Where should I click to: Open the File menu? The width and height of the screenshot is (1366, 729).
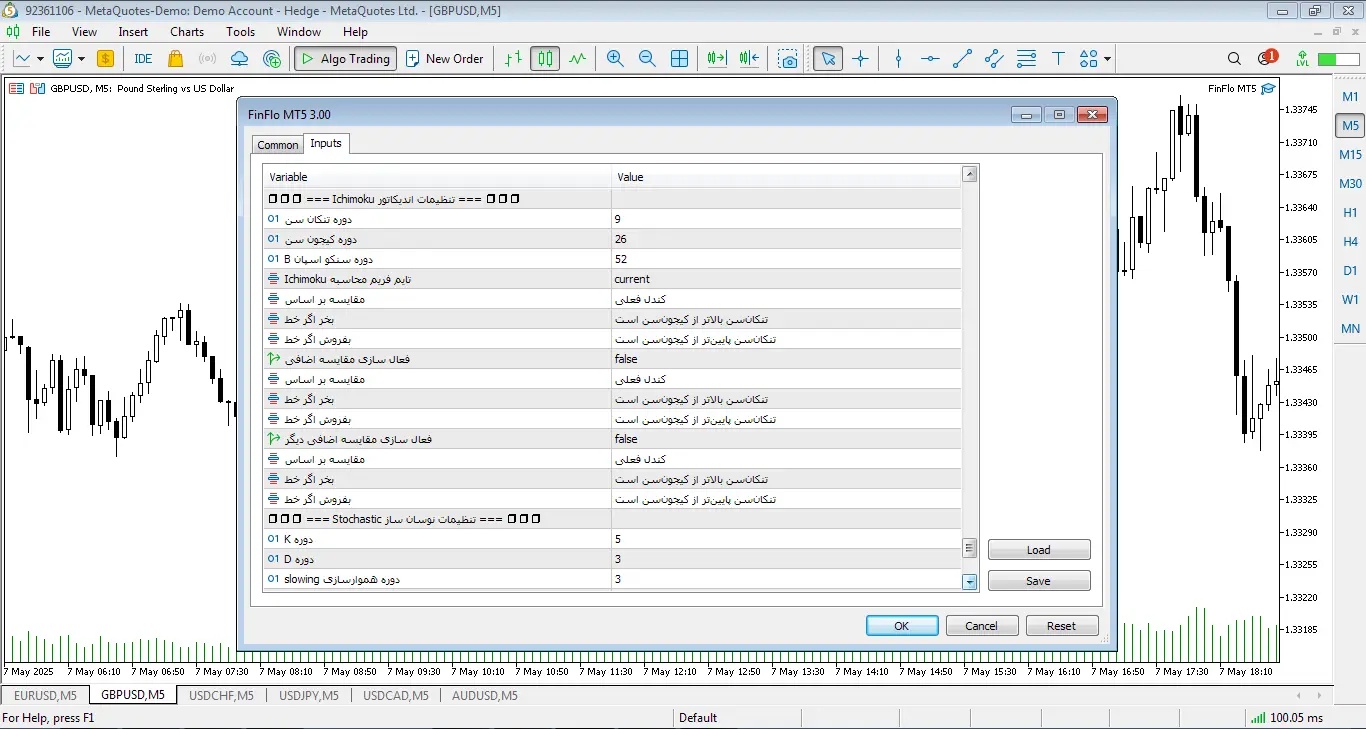(41, 32)
